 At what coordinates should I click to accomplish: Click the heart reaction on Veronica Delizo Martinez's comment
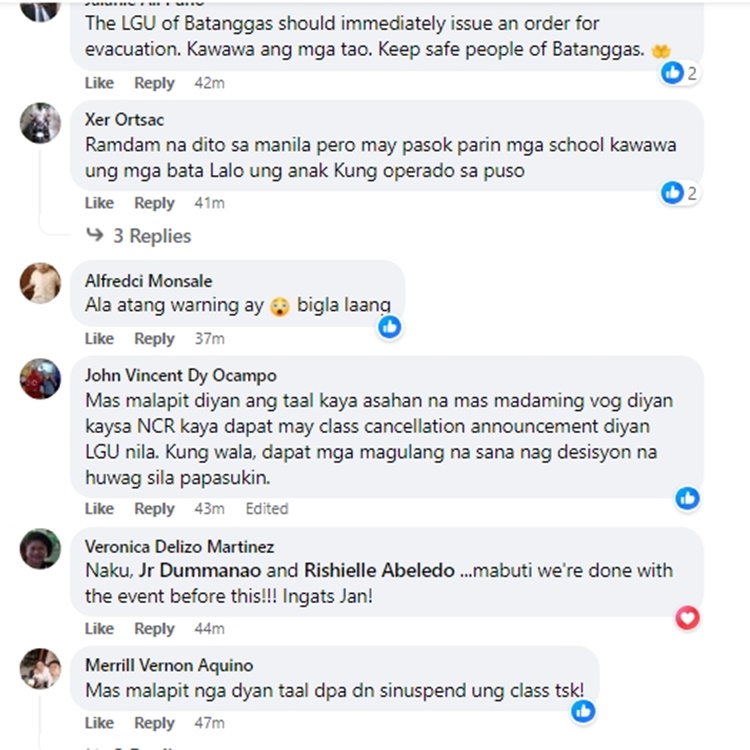687,618
